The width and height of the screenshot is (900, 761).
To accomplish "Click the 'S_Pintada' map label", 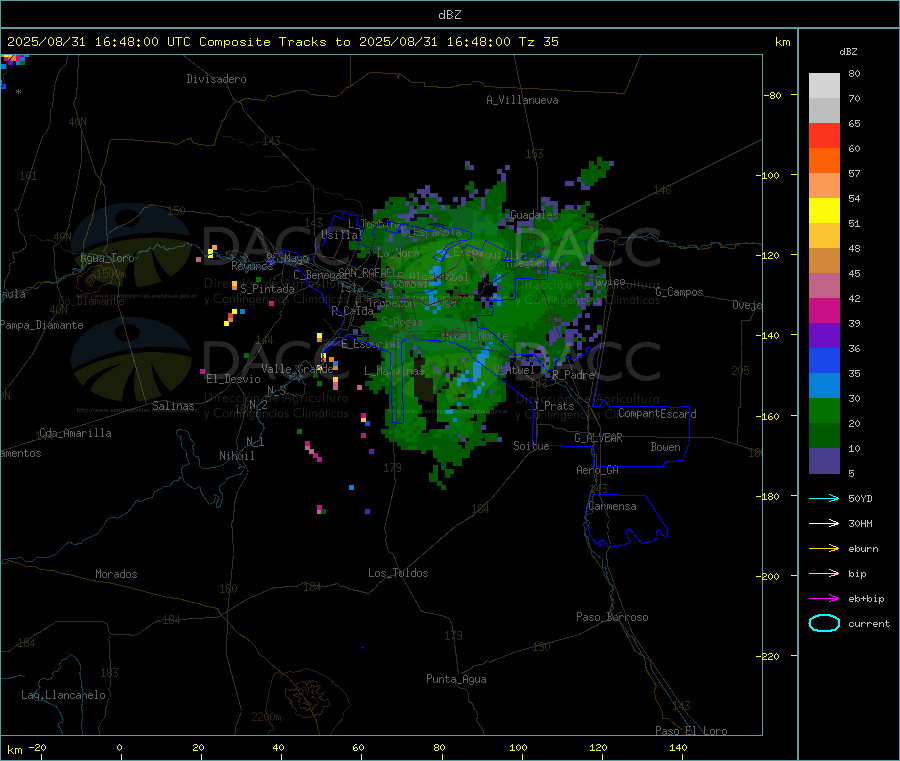I will (x=267, y=289).
